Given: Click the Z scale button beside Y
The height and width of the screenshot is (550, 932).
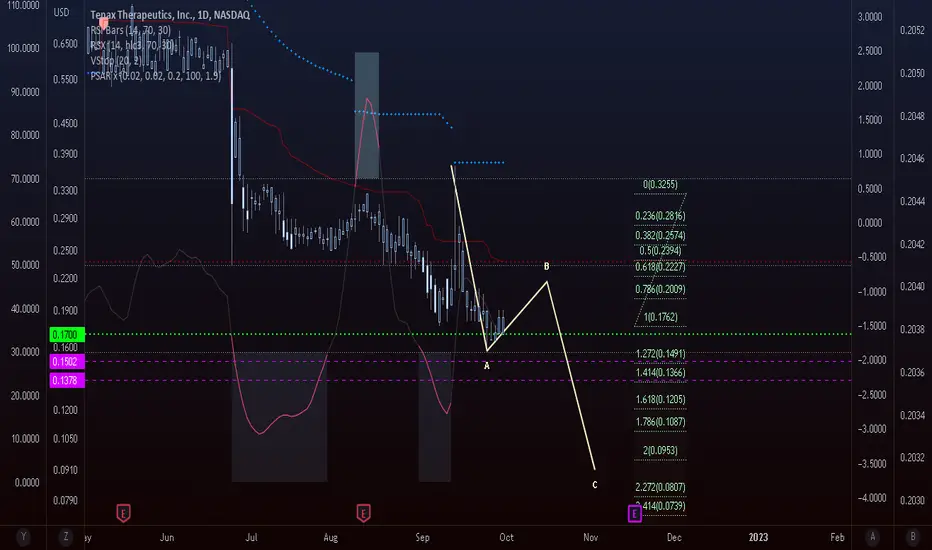Looking at the screenshot, I should (65, 537).
